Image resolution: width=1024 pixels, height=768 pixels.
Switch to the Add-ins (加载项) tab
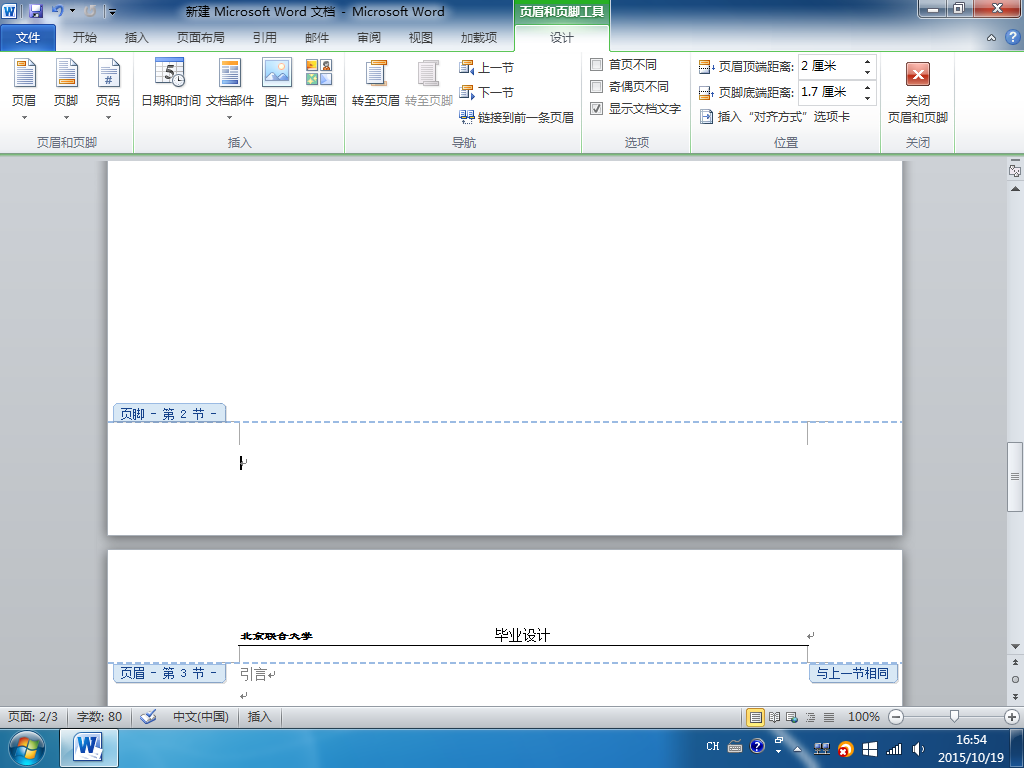[x=479, y=38]
